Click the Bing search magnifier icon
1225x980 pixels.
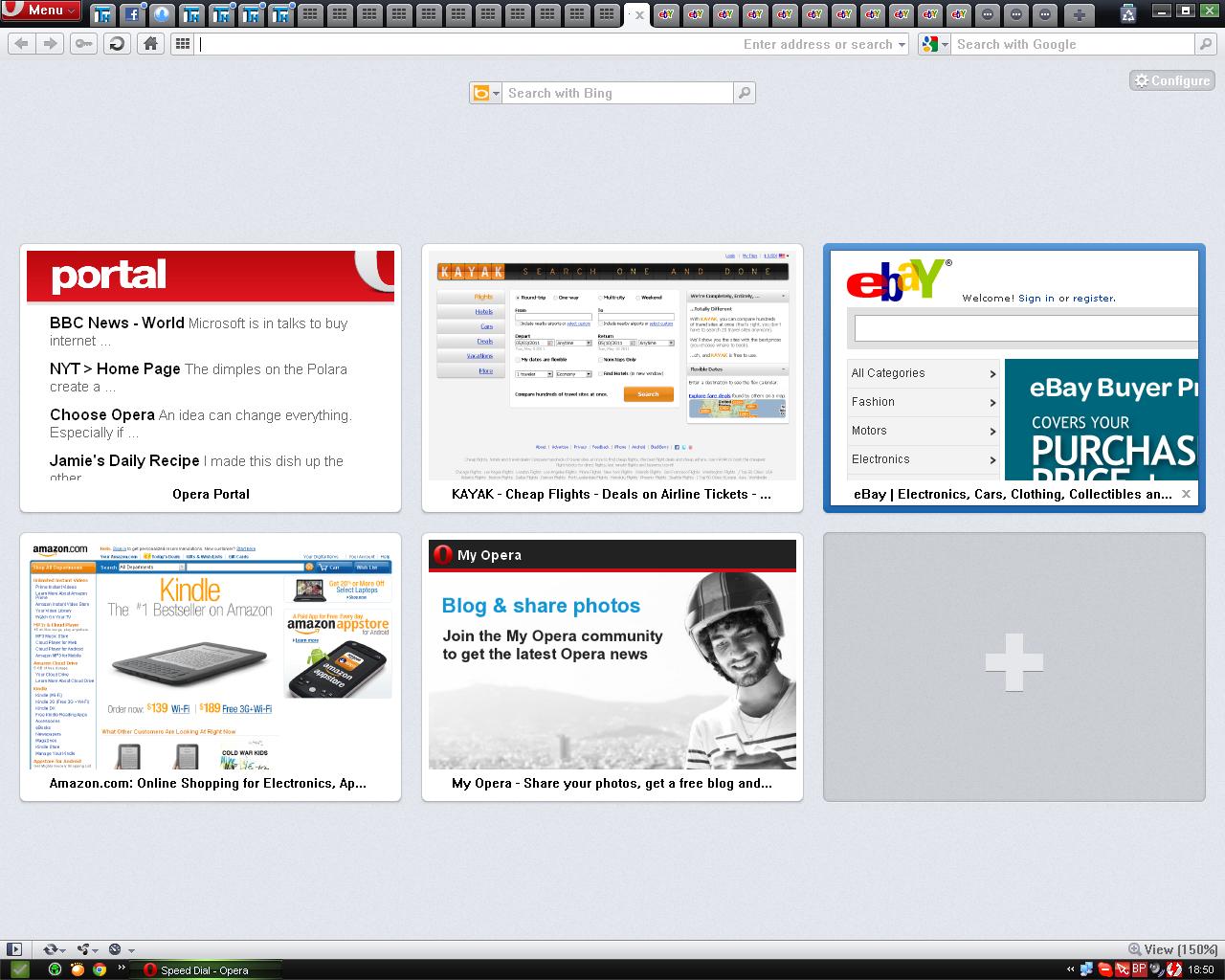click(744, 93)
